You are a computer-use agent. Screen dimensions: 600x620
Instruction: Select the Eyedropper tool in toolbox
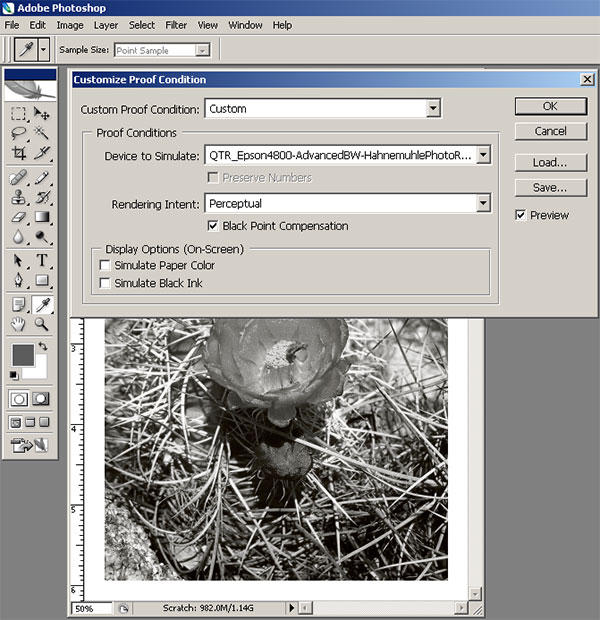[x=42, y=304]
